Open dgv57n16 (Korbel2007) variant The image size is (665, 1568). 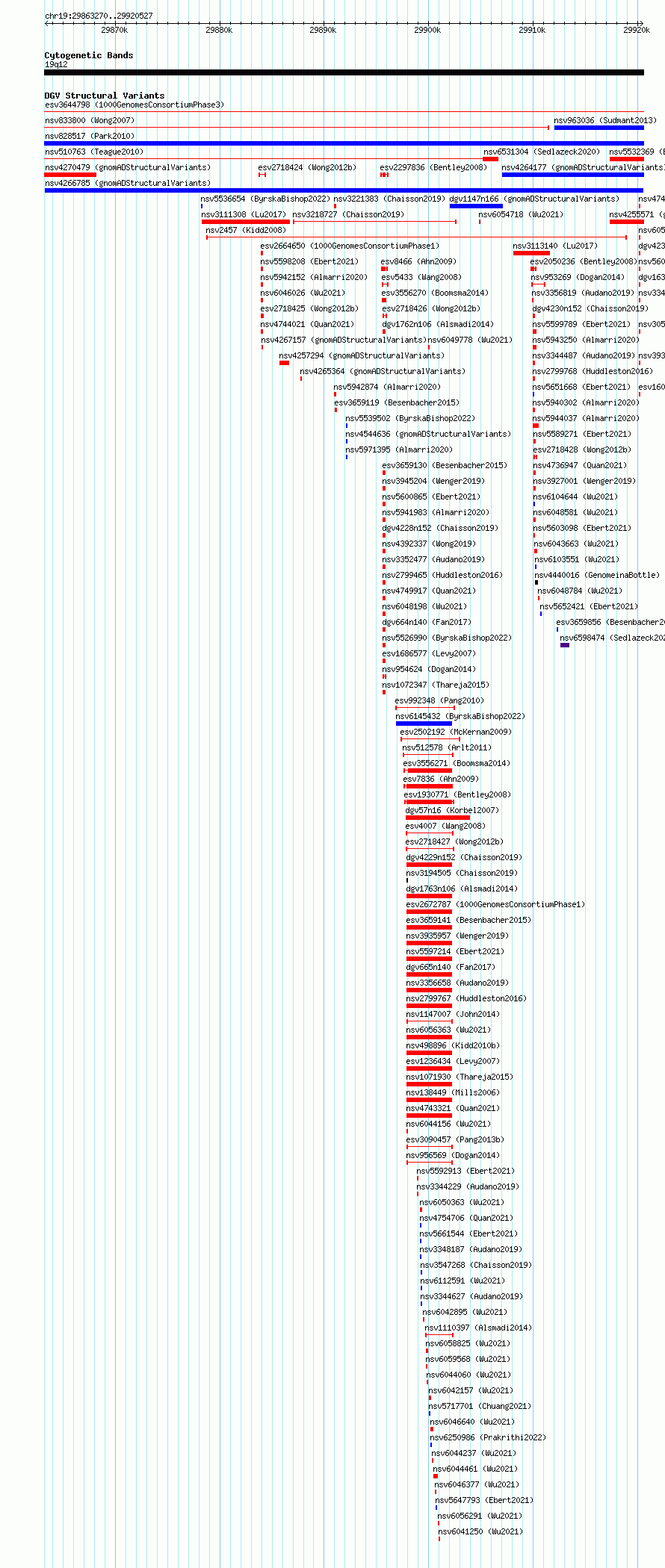pyautogui.click(x=452, y=810)
